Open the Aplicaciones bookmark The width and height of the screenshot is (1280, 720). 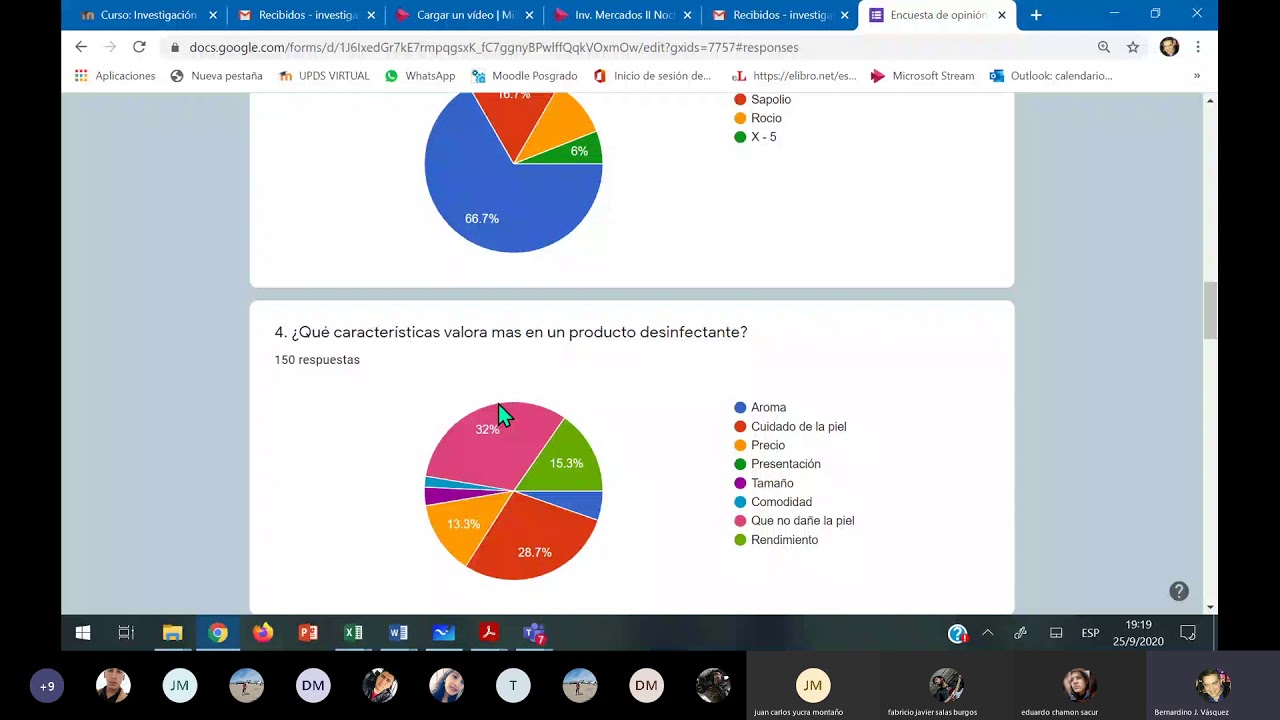tap(115, 76)
